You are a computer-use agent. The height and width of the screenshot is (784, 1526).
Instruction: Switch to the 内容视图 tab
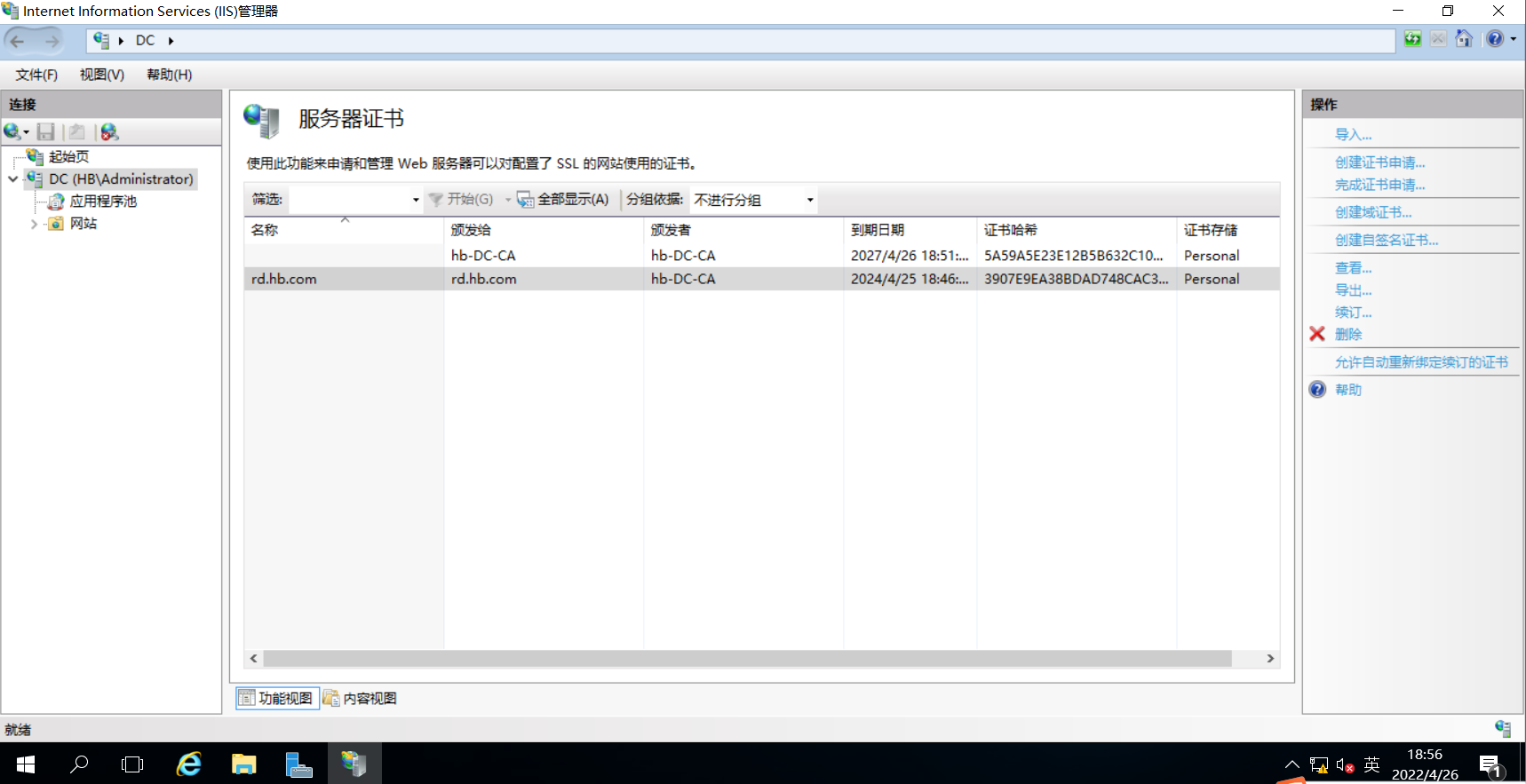click(x=360, y=698)
